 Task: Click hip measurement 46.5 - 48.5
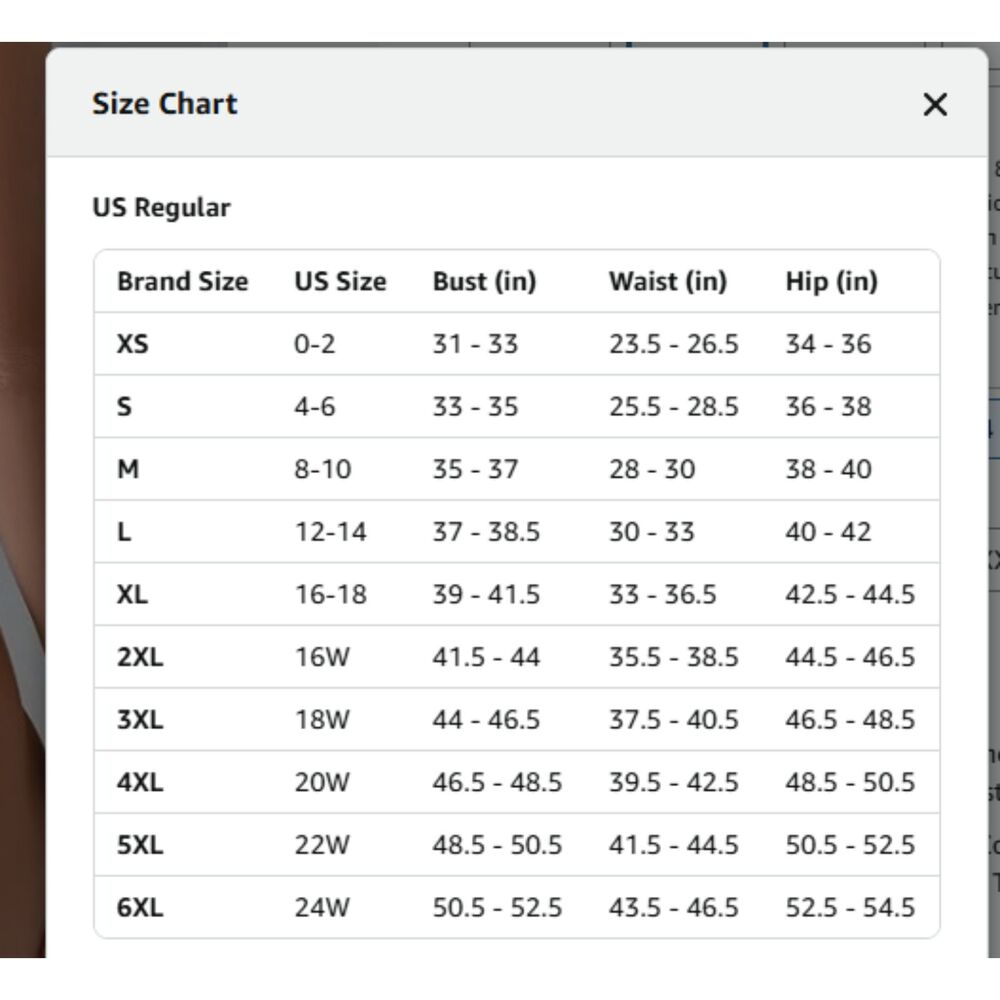[849, 720]
